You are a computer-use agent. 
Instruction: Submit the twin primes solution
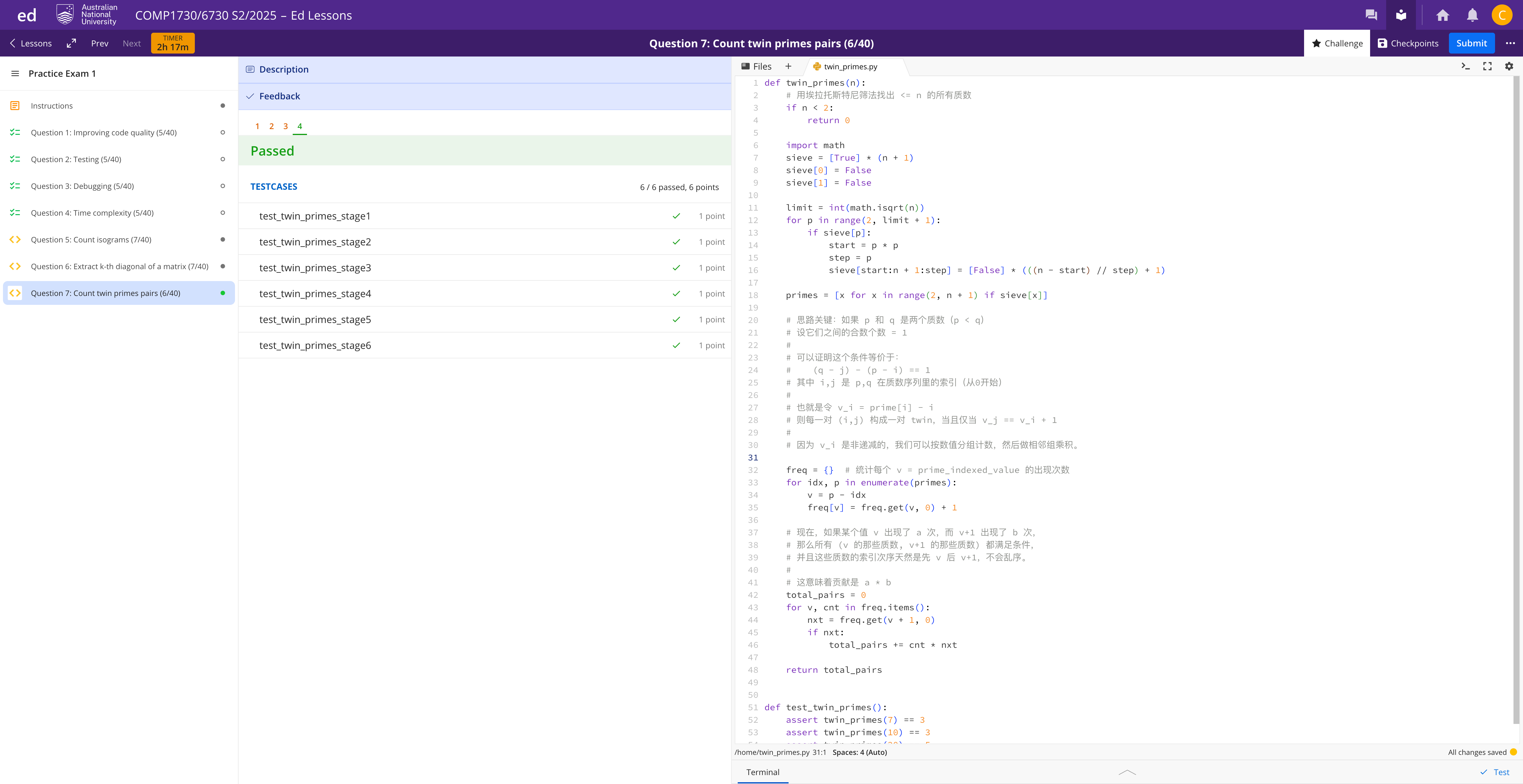(1471, 43)
